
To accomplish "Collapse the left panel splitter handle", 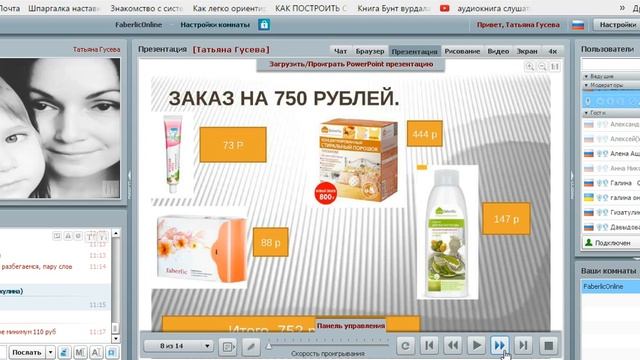I will click(x=130, y=184).
